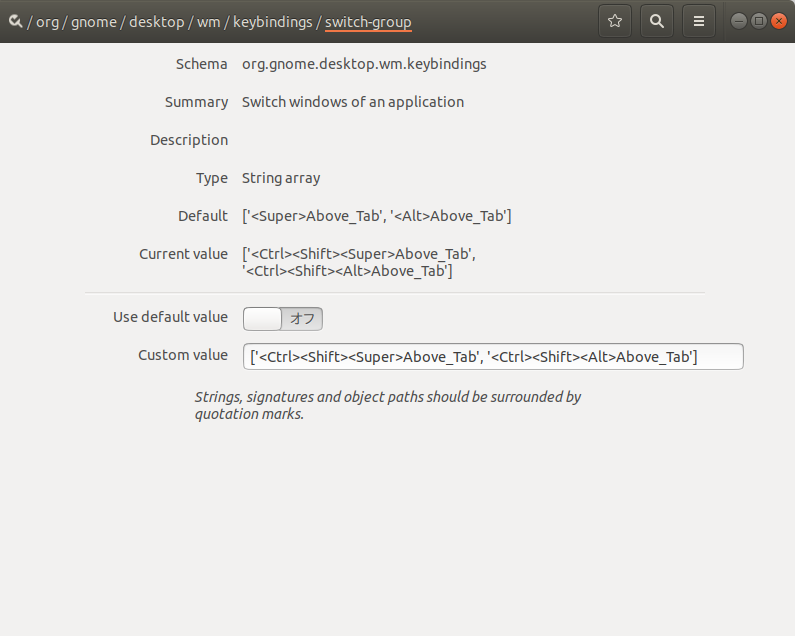Go to 'org' path segment

click(47, 22)
